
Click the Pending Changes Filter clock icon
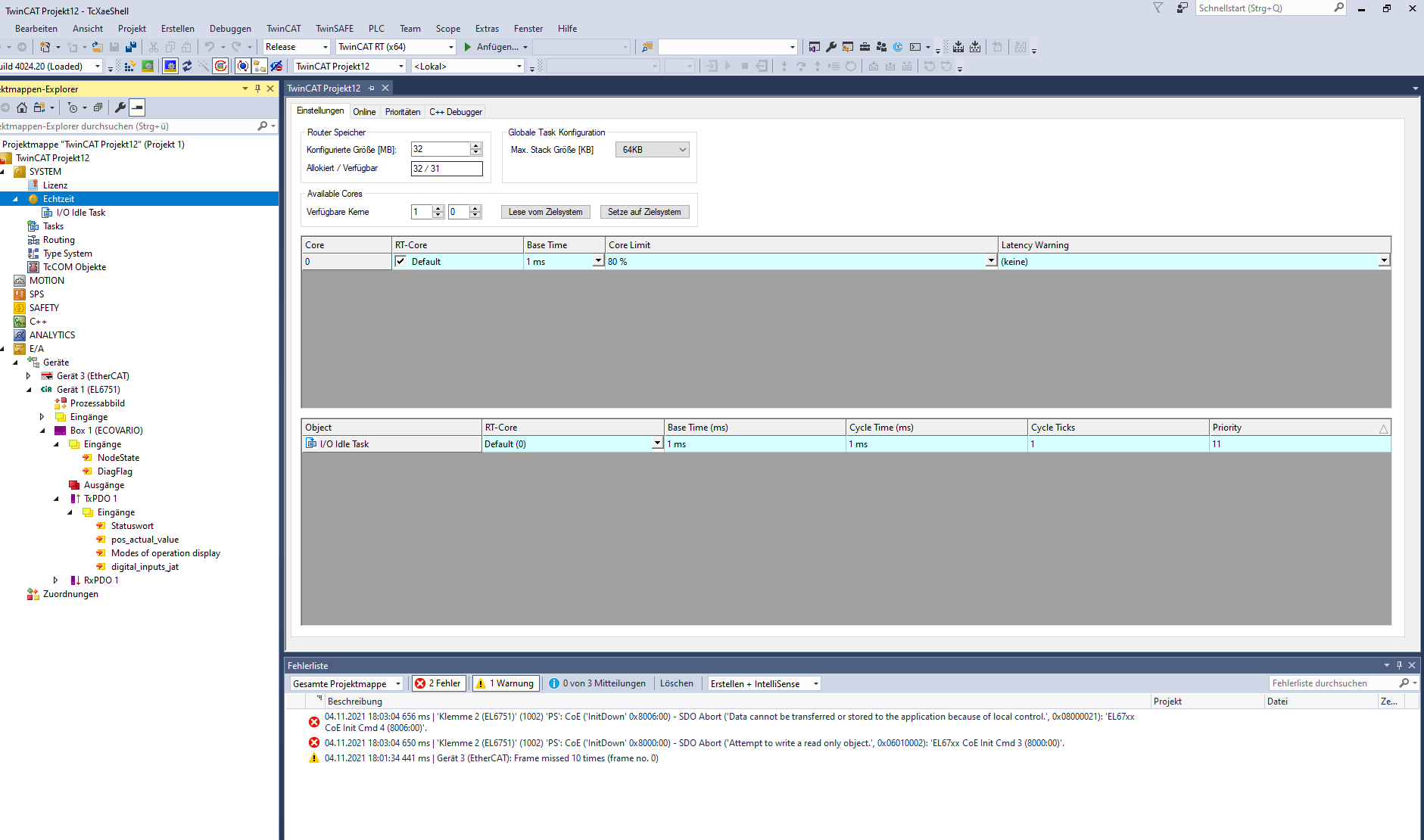coord(73,107)
